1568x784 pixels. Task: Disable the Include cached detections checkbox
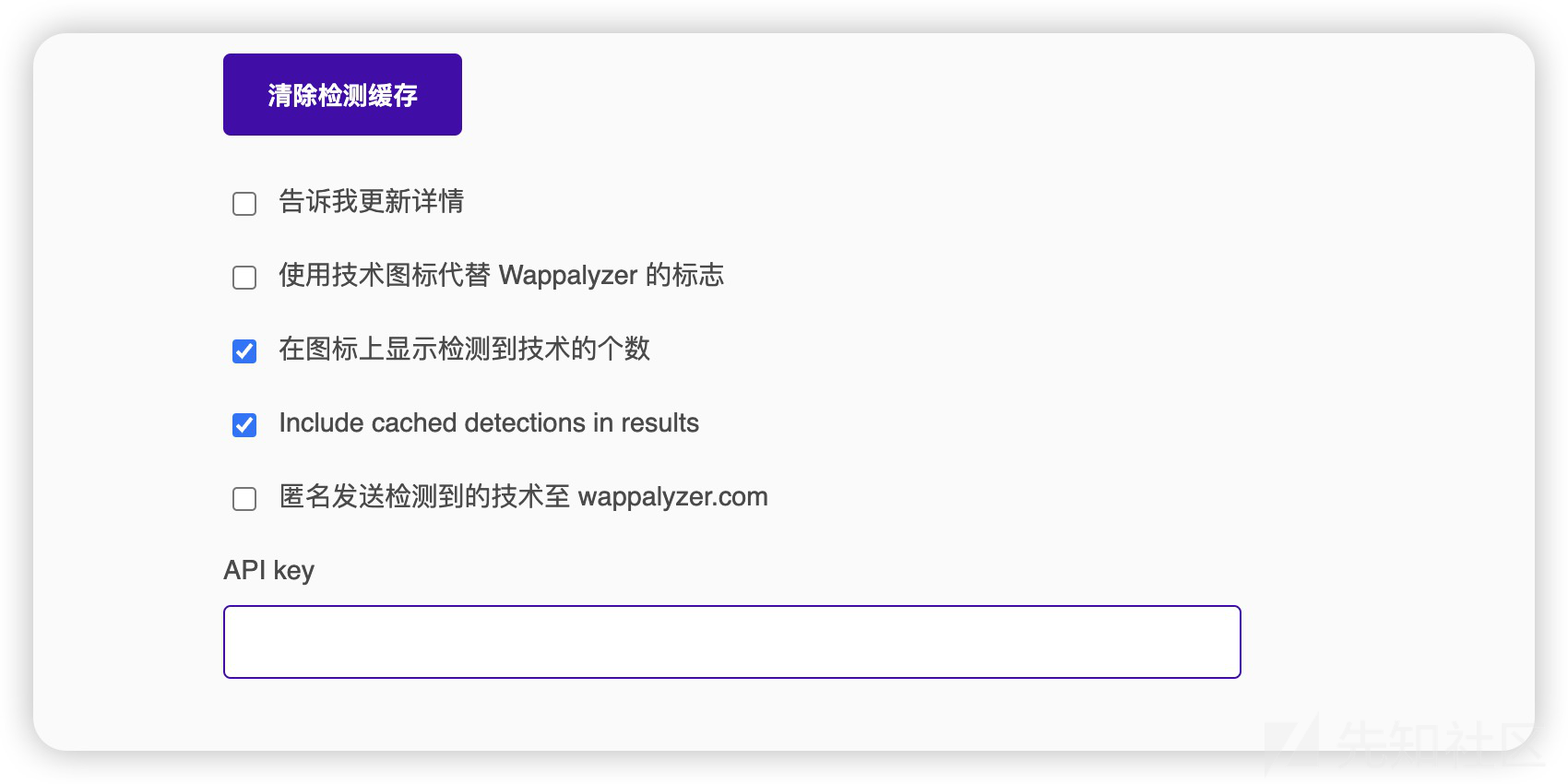point(244,424)
